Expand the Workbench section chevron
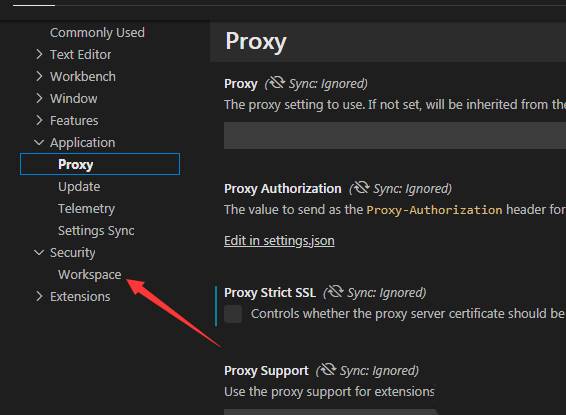This screenshot has width=566, height=415. [39, 77]
